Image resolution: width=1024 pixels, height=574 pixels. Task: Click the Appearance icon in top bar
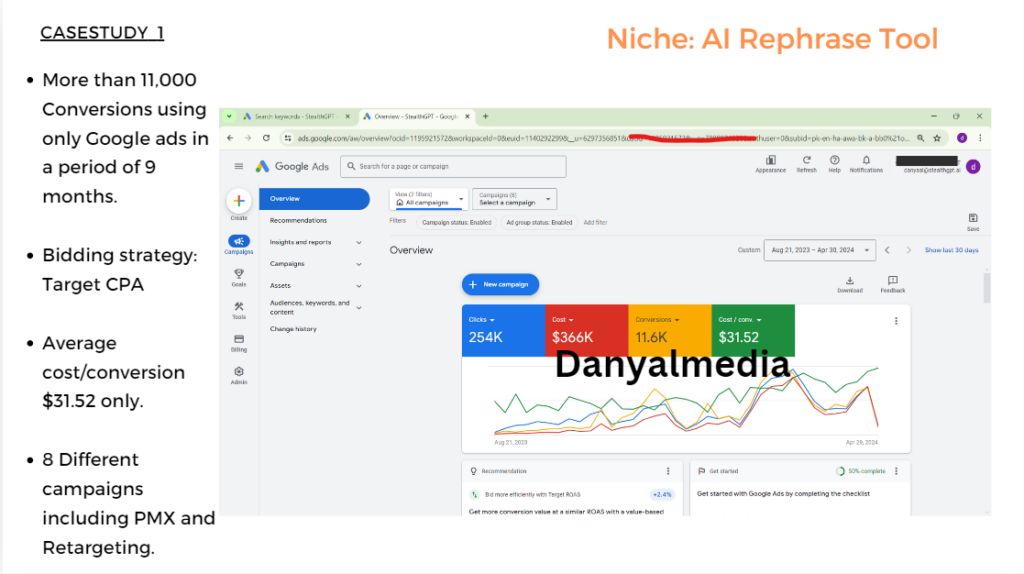coord(770,161)
